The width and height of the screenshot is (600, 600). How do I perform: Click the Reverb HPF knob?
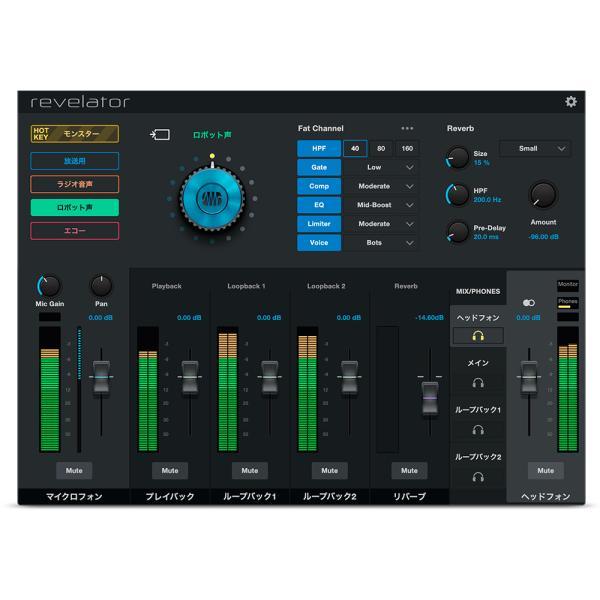click(458, 194)
